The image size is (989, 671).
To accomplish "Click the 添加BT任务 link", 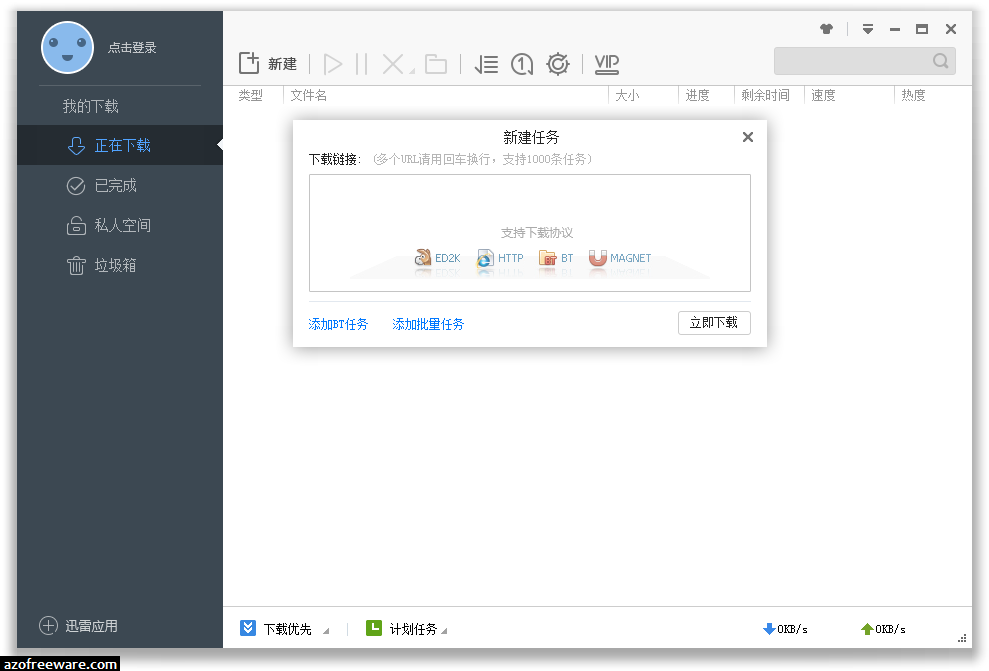I will point(338,323).
